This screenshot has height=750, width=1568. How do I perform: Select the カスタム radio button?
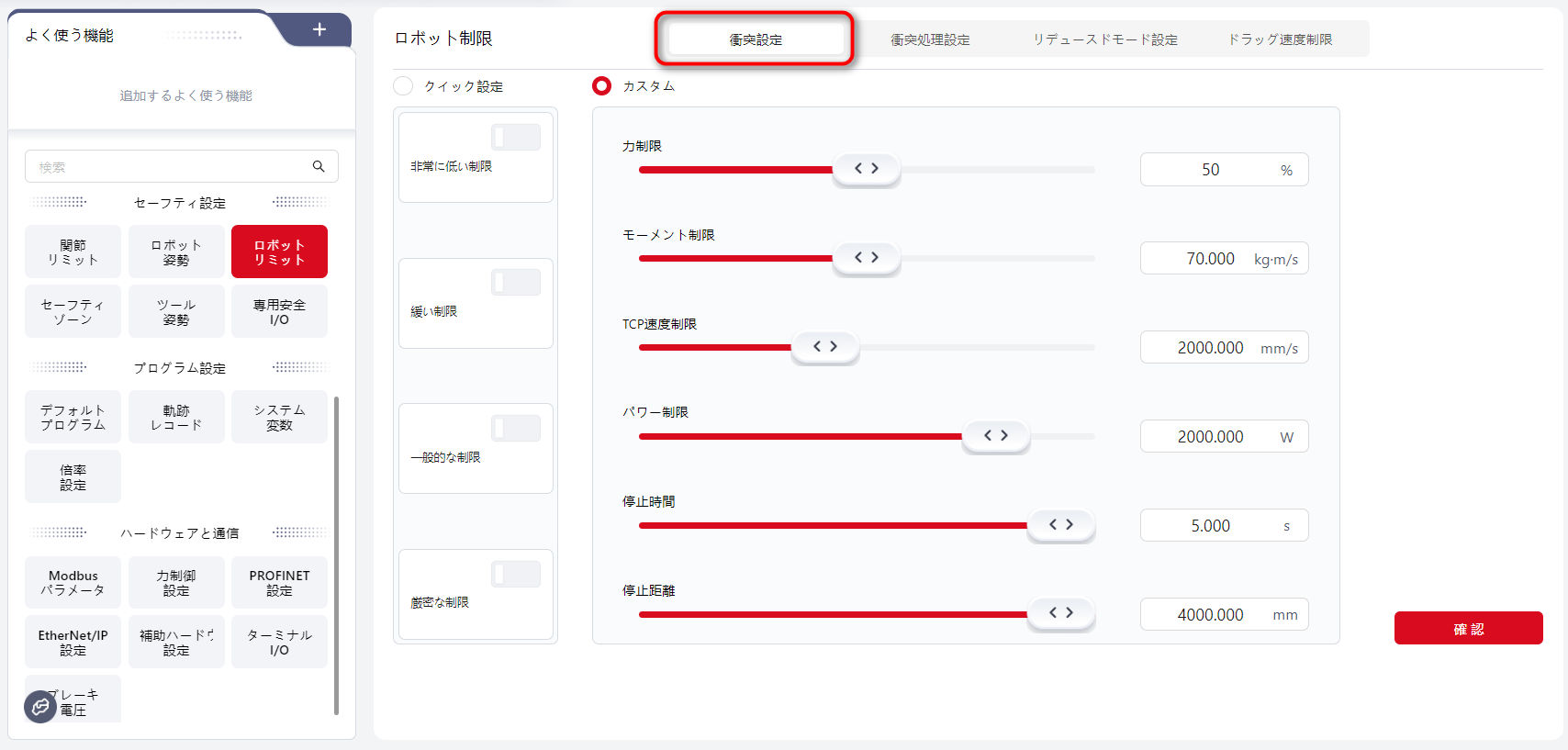tap(602, 86)
